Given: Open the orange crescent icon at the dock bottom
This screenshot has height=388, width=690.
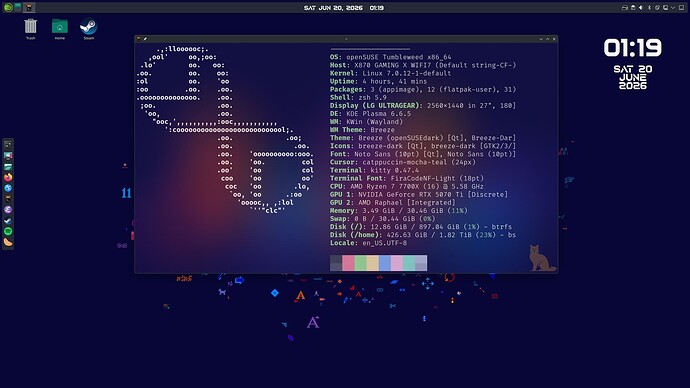Looking at the screenshot, I should tap(8, 242).
